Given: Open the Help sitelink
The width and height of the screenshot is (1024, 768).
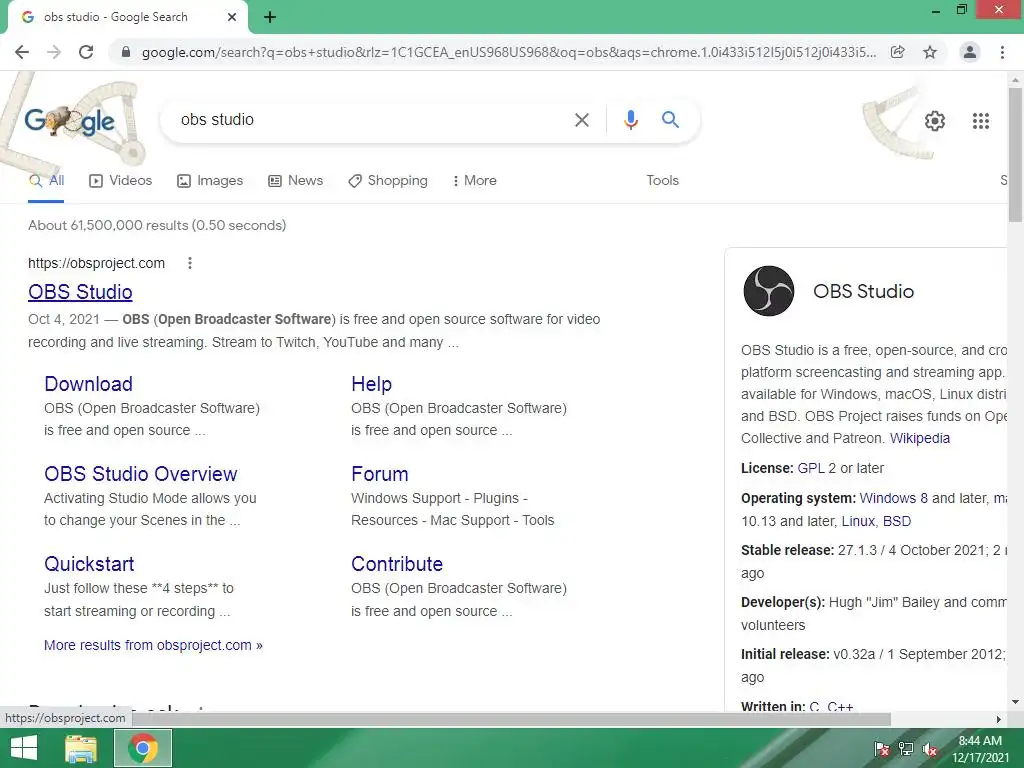Looking at the screenshot, I should 372,384.
